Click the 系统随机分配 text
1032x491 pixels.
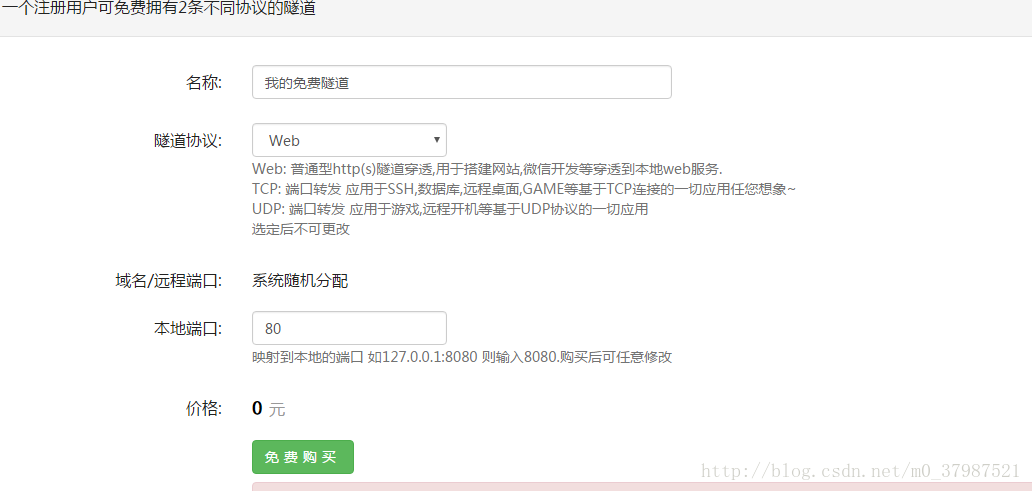pos(300,282)
